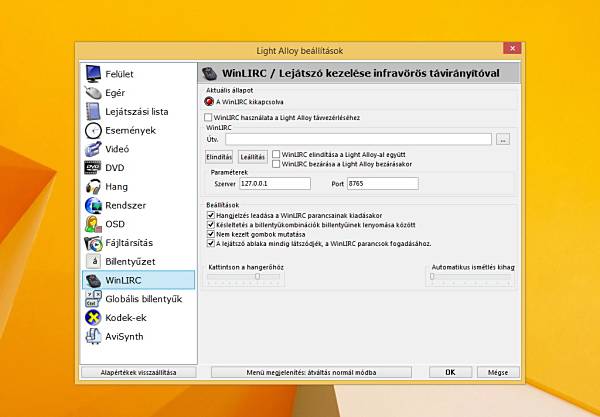
Task: Click the Elindítás button
Action: point(219,157)
